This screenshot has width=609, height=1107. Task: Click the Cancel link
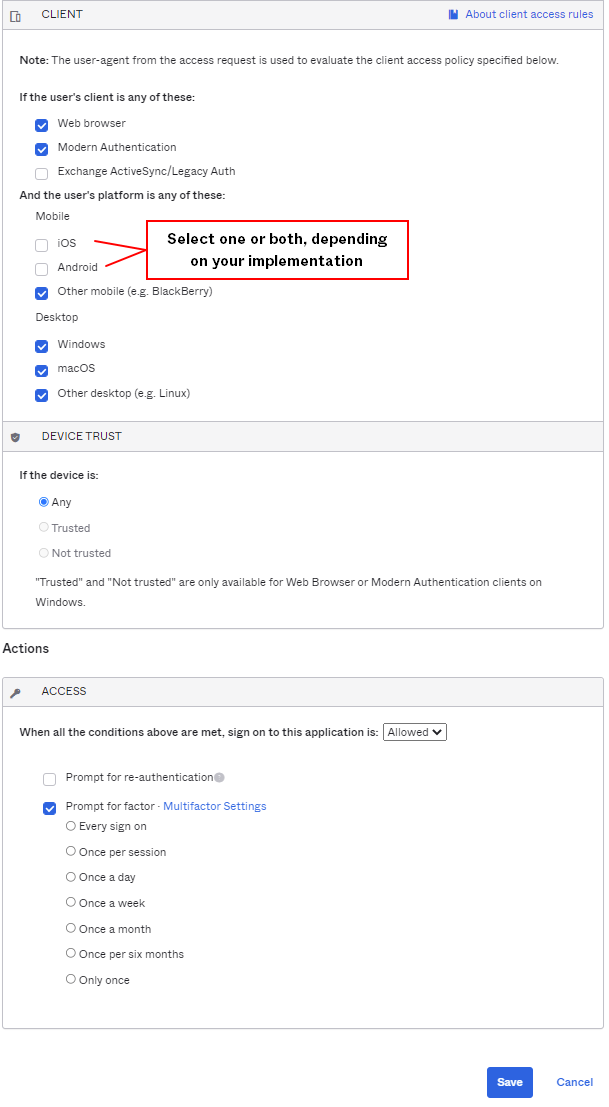coord(574,1082)
